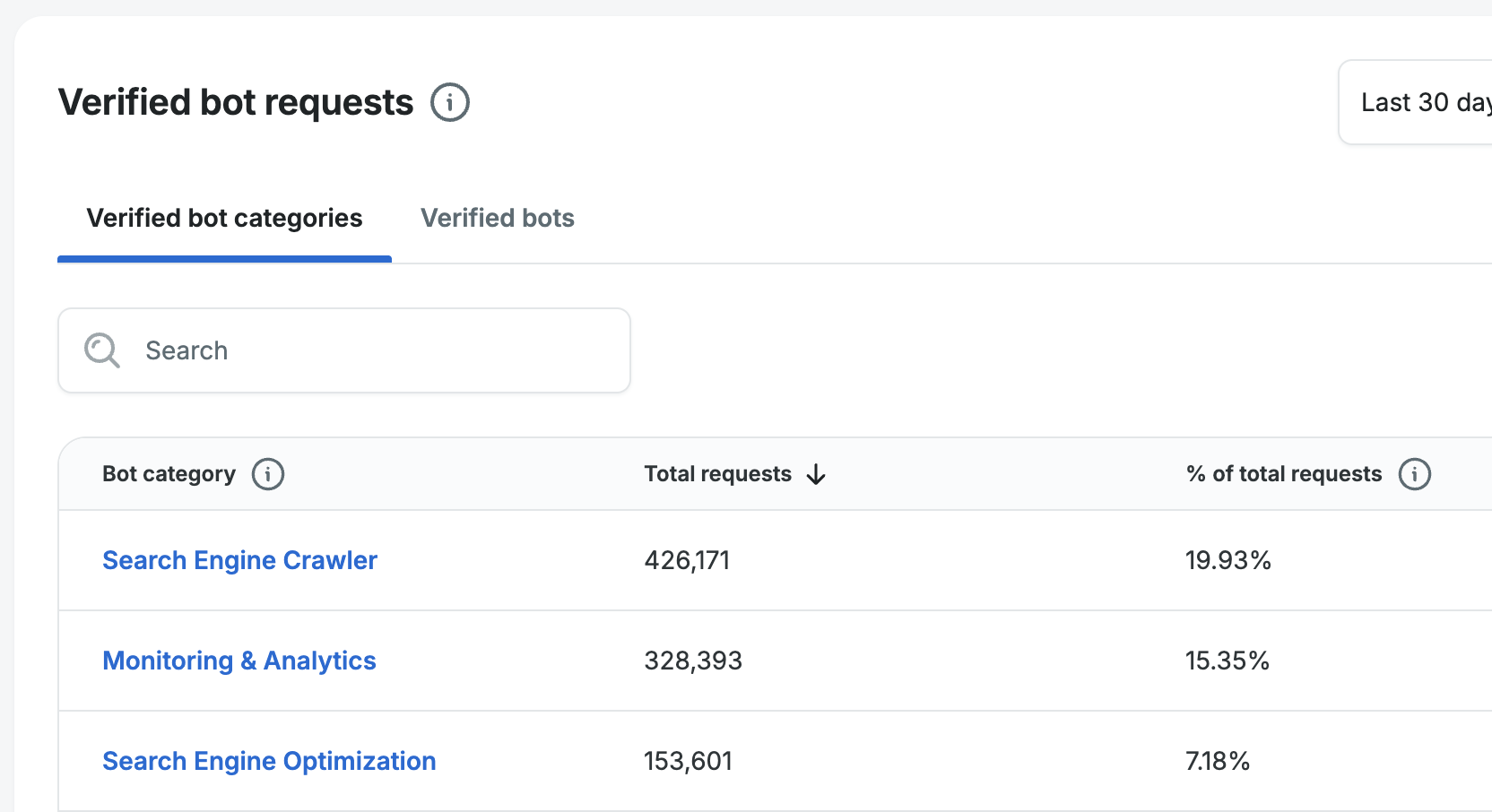Select the Verified bot categories tab
1492x812 pixels.
pyautogui.click(x=224, y=219)
